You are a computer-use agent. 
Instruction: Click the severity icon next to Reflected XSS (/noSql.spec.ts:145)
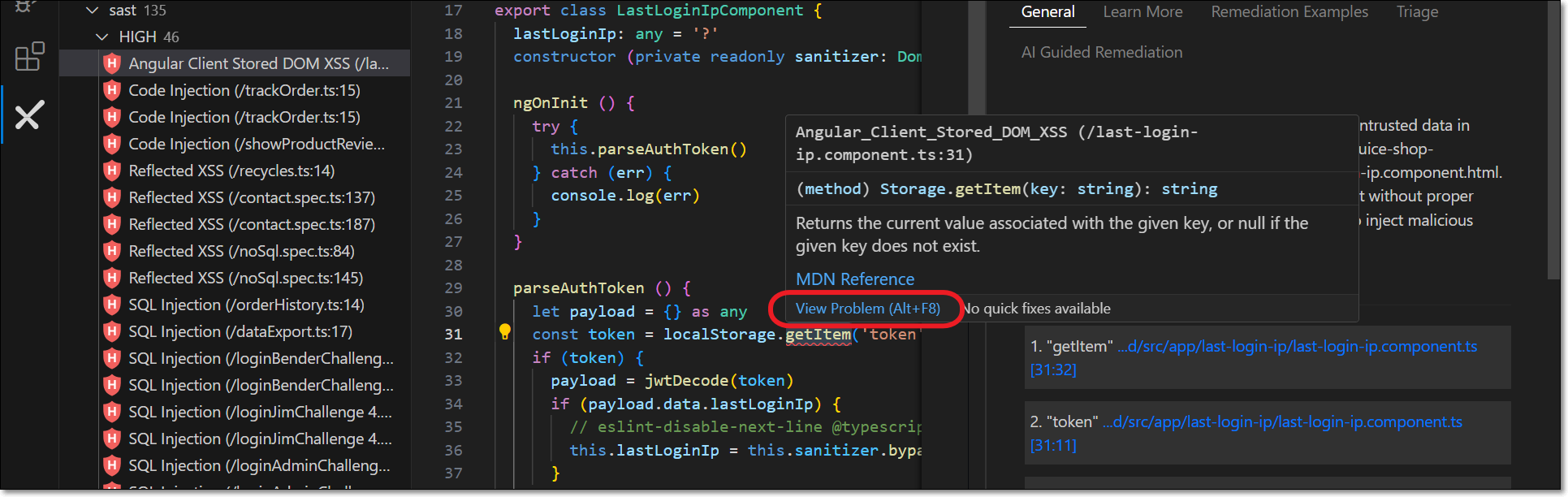113,278
